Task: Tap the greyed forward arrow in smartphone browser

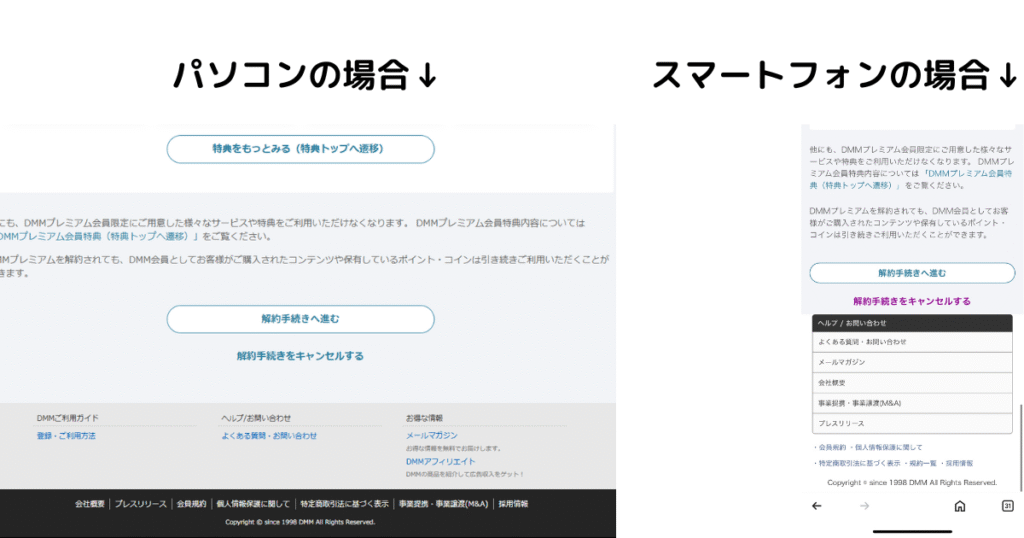Action: coord(865,506)
